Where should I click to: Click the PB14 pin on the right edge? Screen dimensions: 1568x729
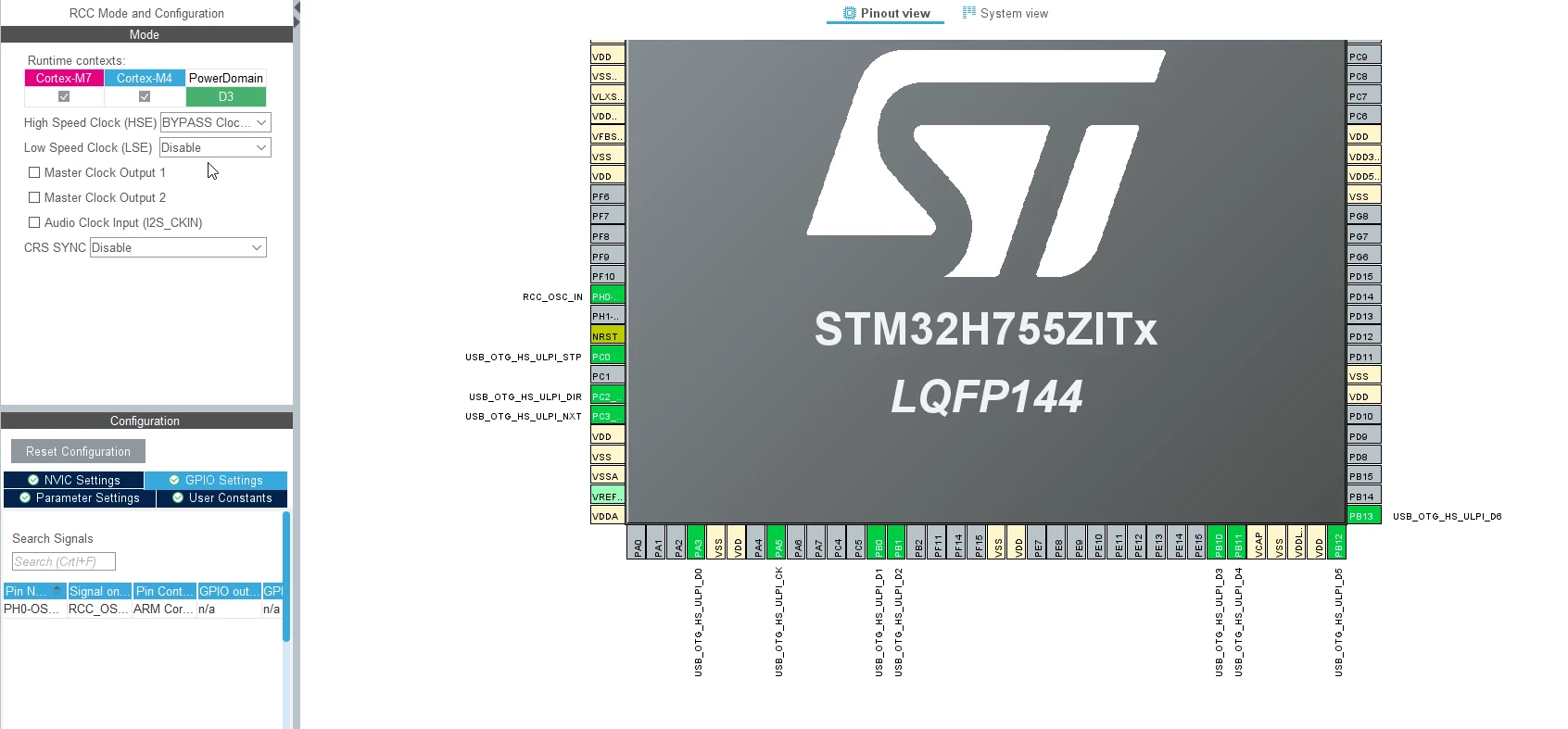(x=1364, y=496)
